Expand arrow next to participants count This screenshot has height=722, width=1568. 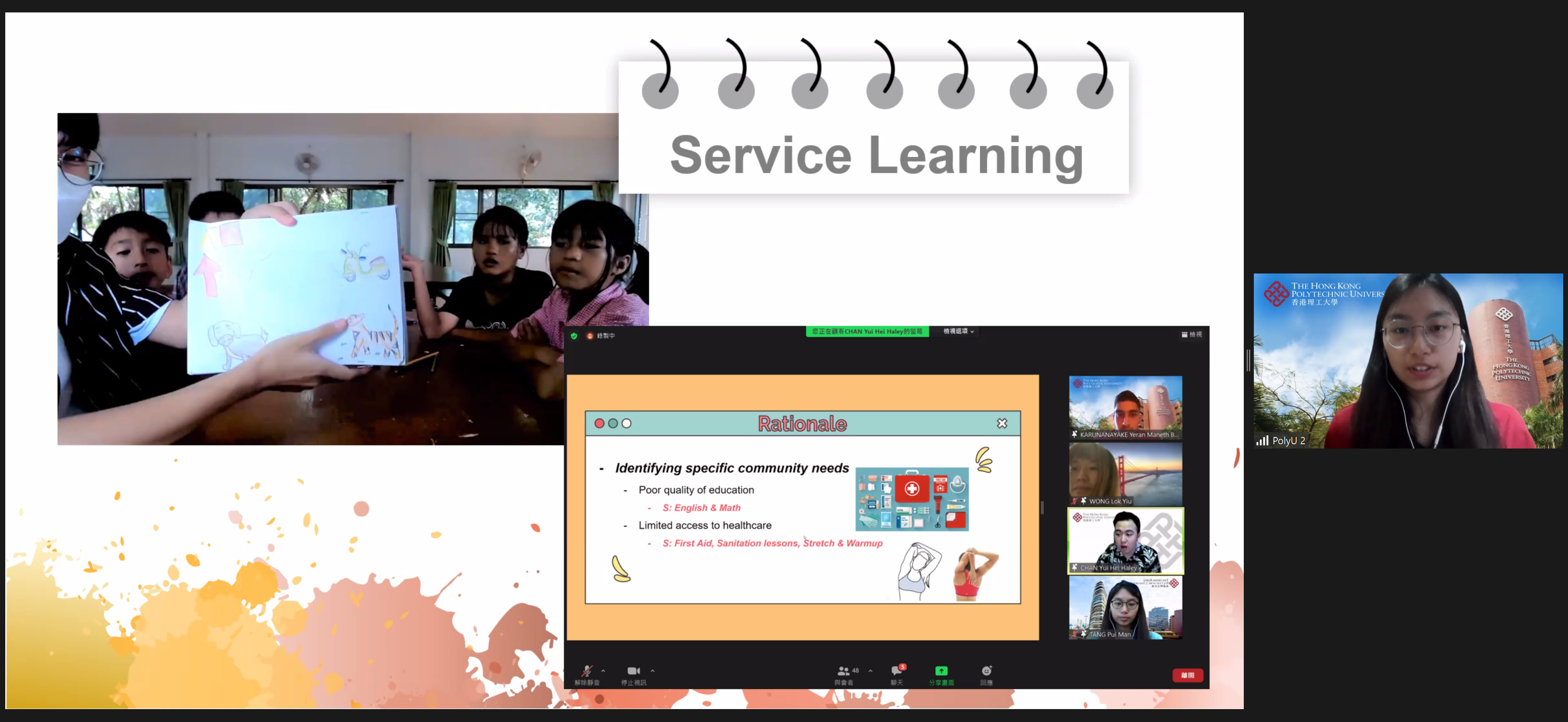(870, 671)
